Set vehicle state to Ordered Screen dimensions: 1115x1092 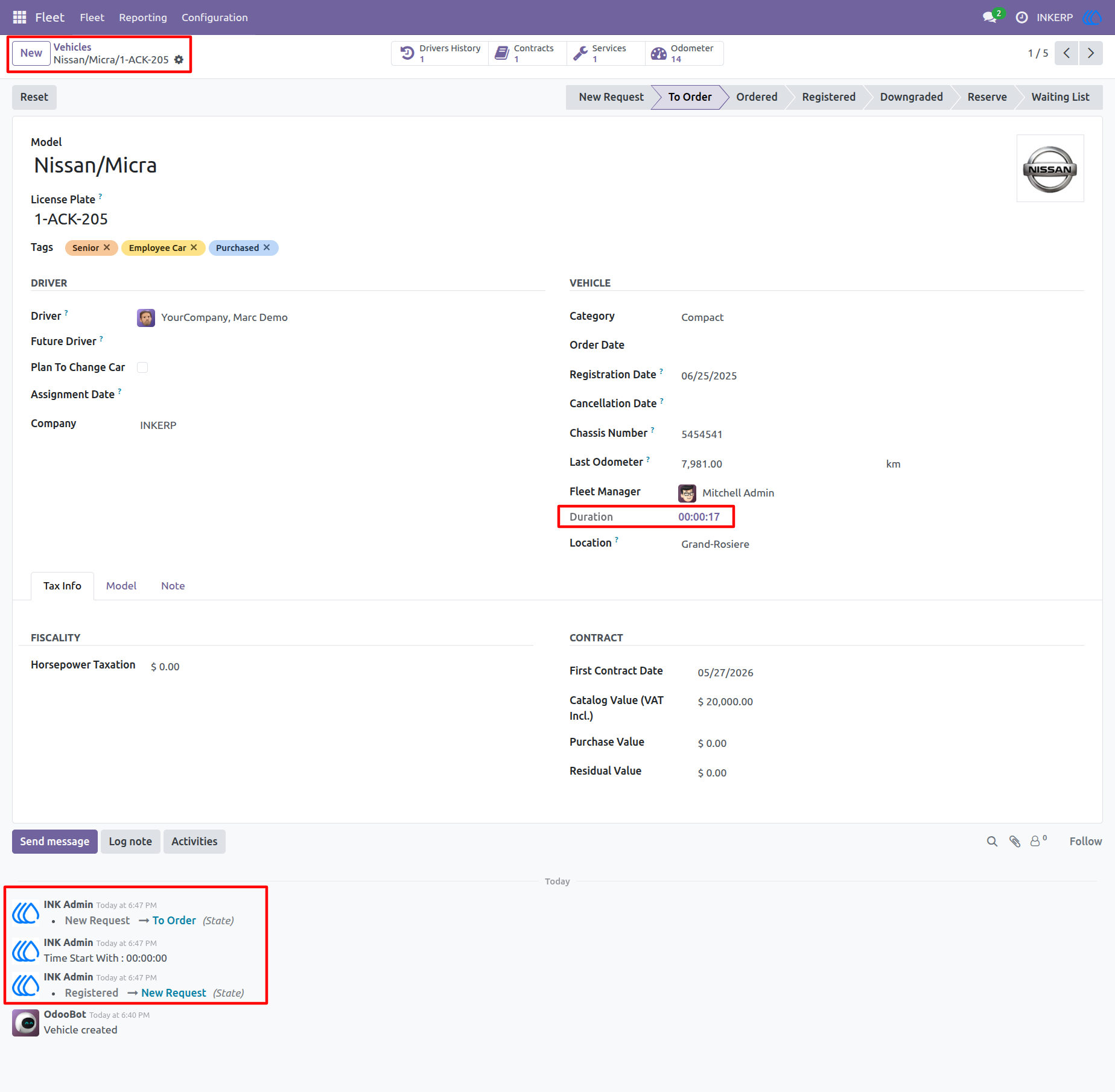[x=757, y=97]
